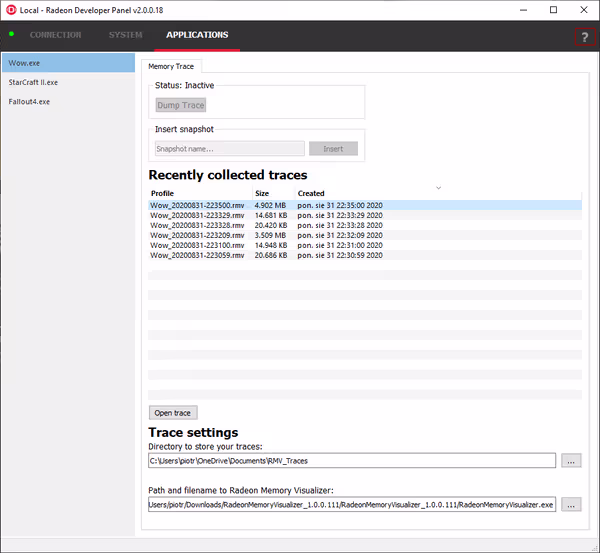
Task: Open the System tab
Action: pyautogui.click(x=125, y=35)
